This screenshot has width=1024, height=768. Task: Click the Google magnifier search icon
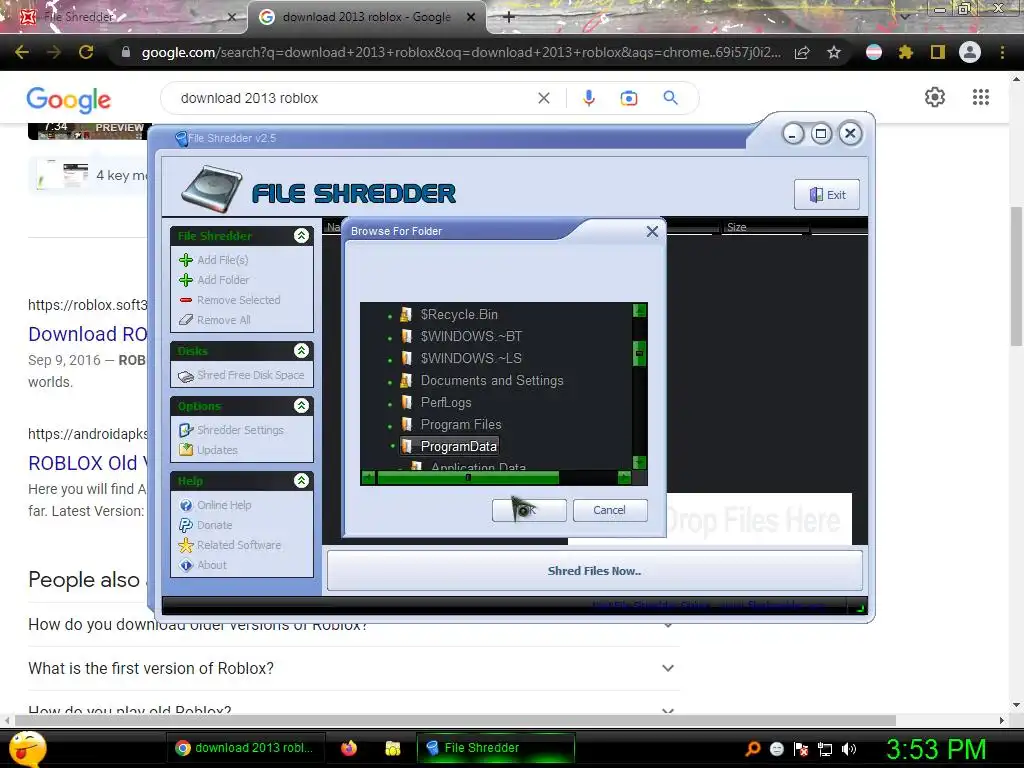point(671,98)
